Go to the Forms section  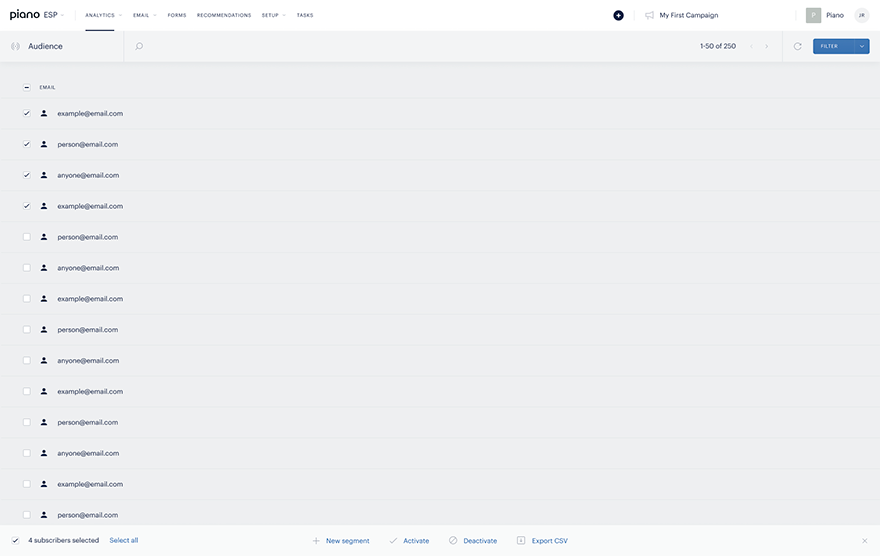pyautogui.click(x=177, y=15)
